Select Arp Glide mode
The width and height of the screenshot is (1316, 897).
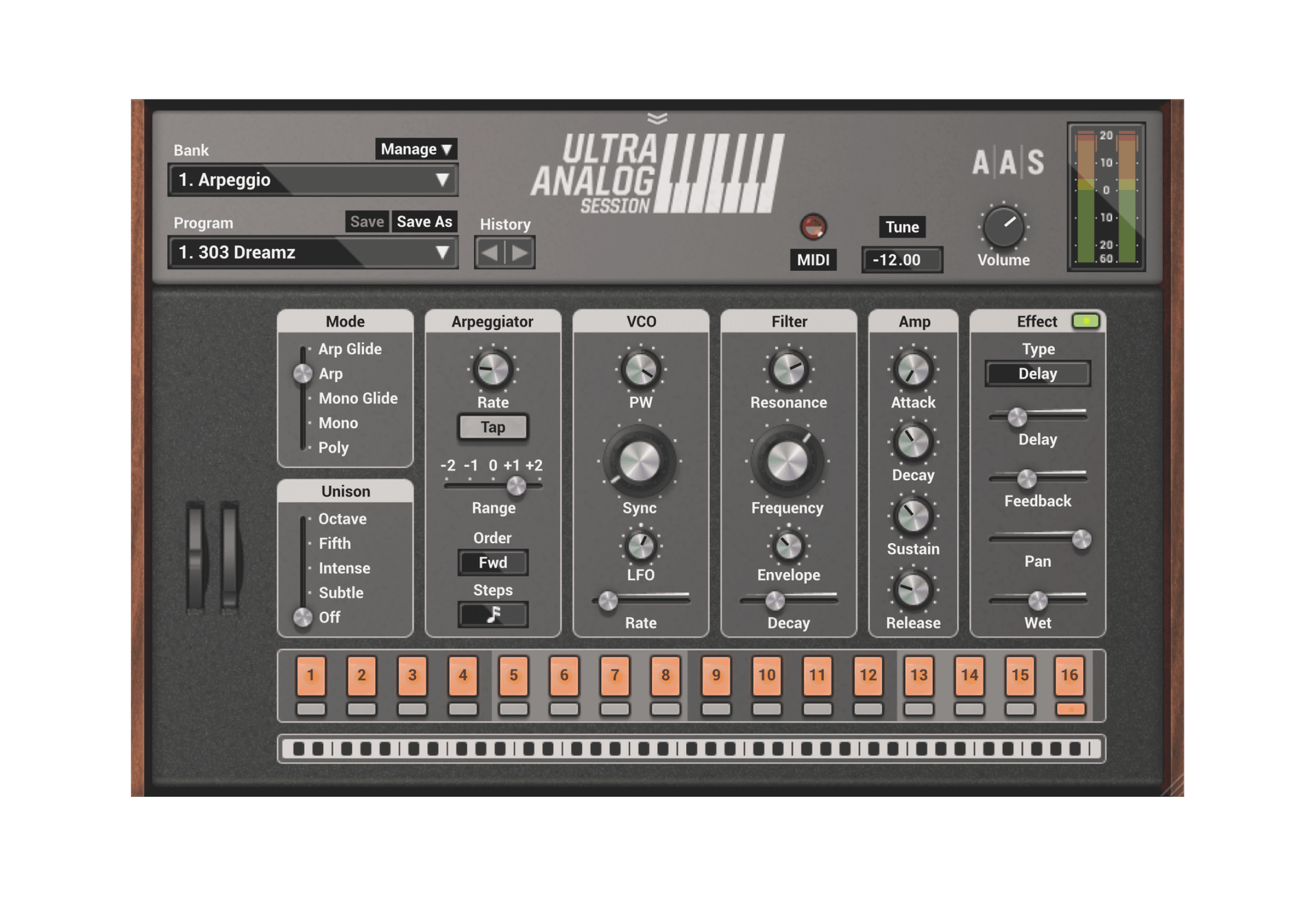(x=350, y=349)
